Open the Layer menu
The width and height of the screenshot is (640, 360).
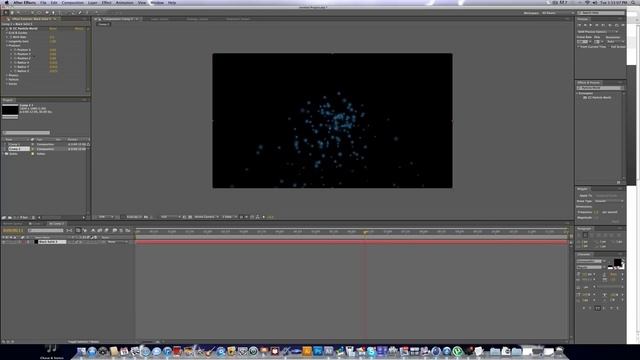93,3
